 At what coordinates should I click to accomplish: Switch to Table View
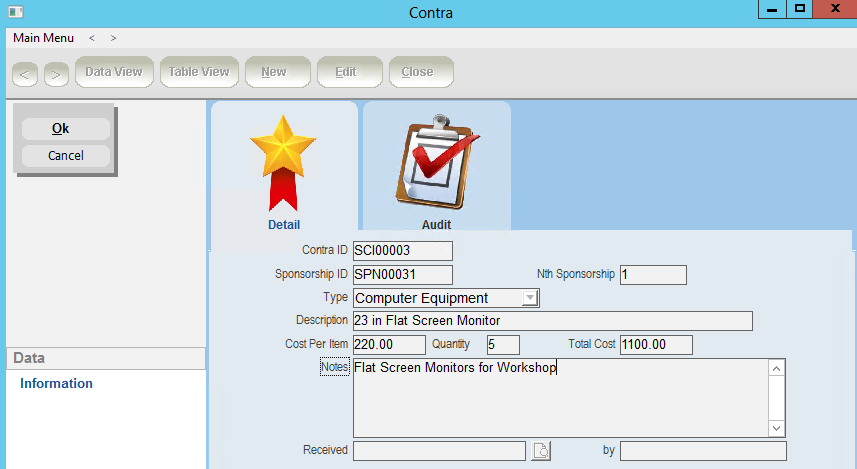[199, 72]
